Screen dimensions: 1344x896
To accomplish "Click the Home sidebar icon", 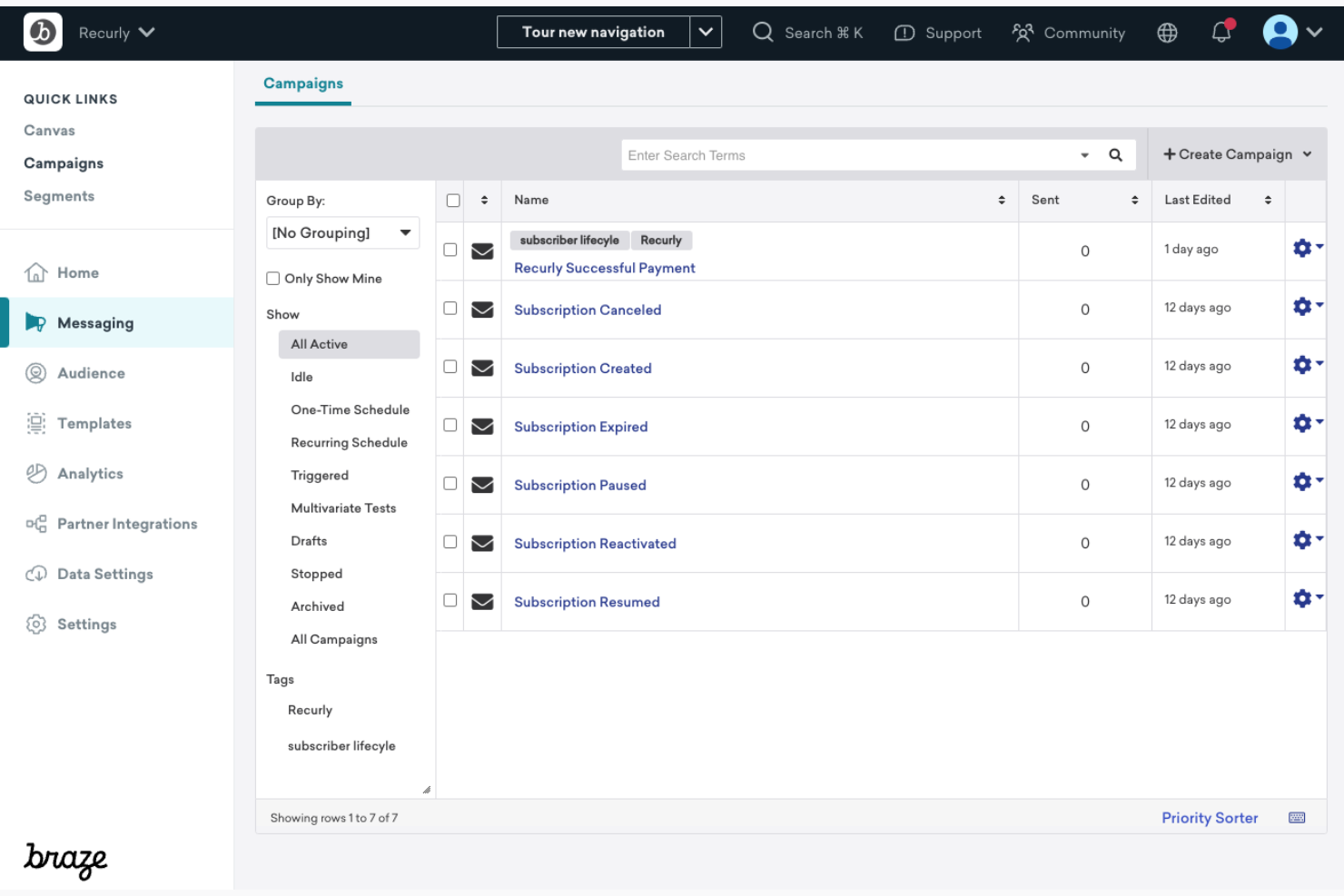I will click(36, 272).
